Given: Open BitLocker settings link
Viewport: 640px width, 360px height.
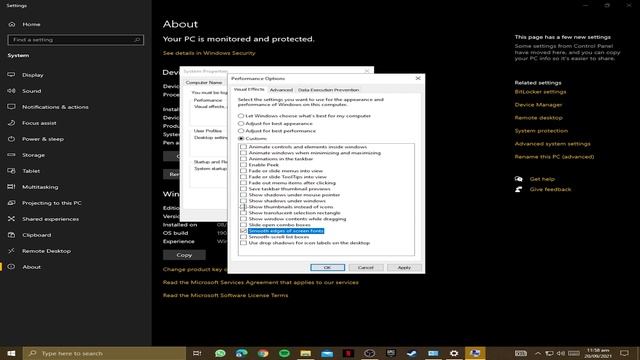Looking at the screenshot, I should click(540, 92).
